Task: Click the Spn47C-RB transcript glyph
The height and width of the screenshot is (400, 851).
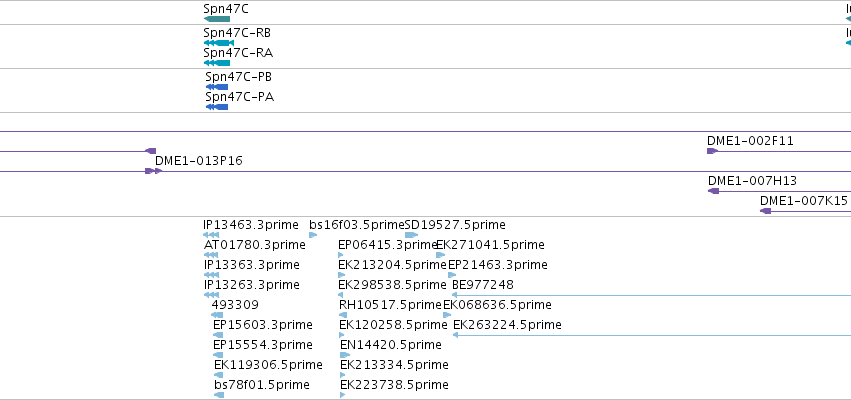Action: (219, 43)
